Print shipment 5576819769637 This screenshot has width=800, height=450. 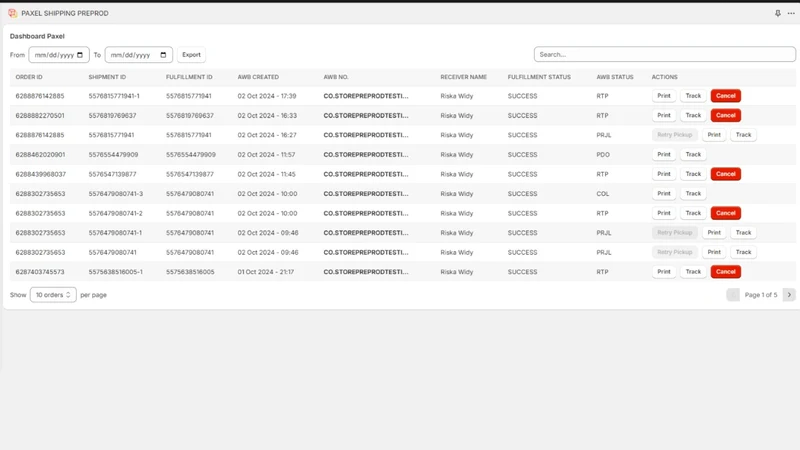(x=664, y=115)
